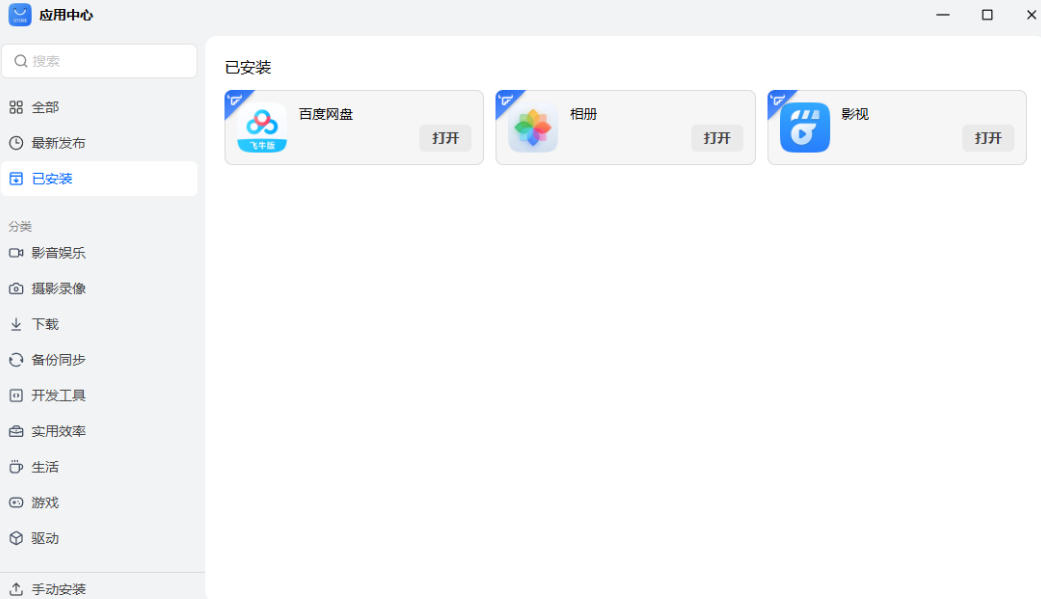Open the 游戏 gamepad category

coord(16,503)
